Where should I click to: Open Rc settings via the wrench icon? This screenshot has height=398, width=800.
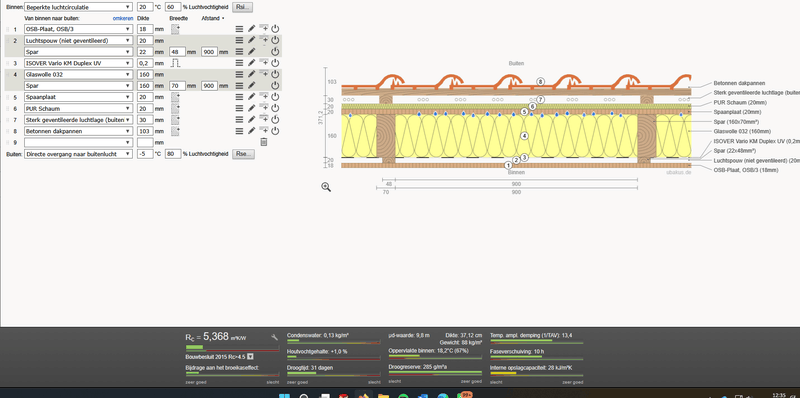pos(274,337)
